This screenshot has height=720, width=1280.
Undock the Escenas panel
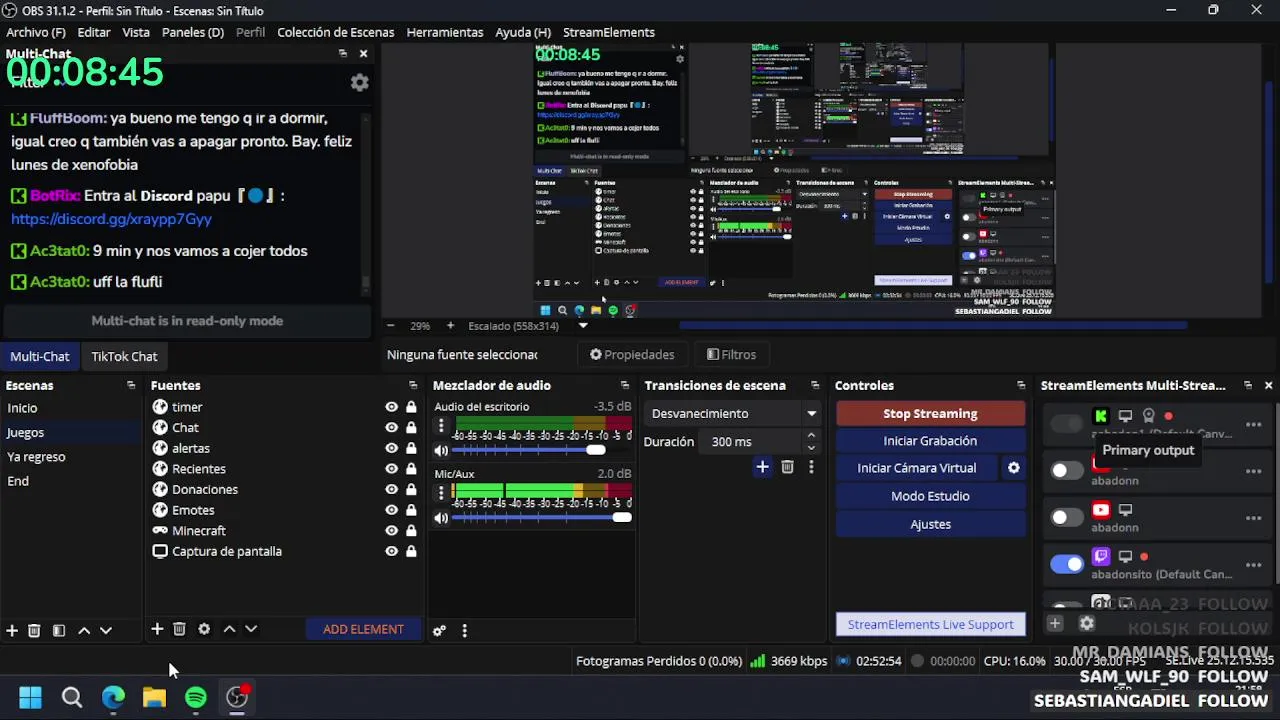(x=130, y=385)
